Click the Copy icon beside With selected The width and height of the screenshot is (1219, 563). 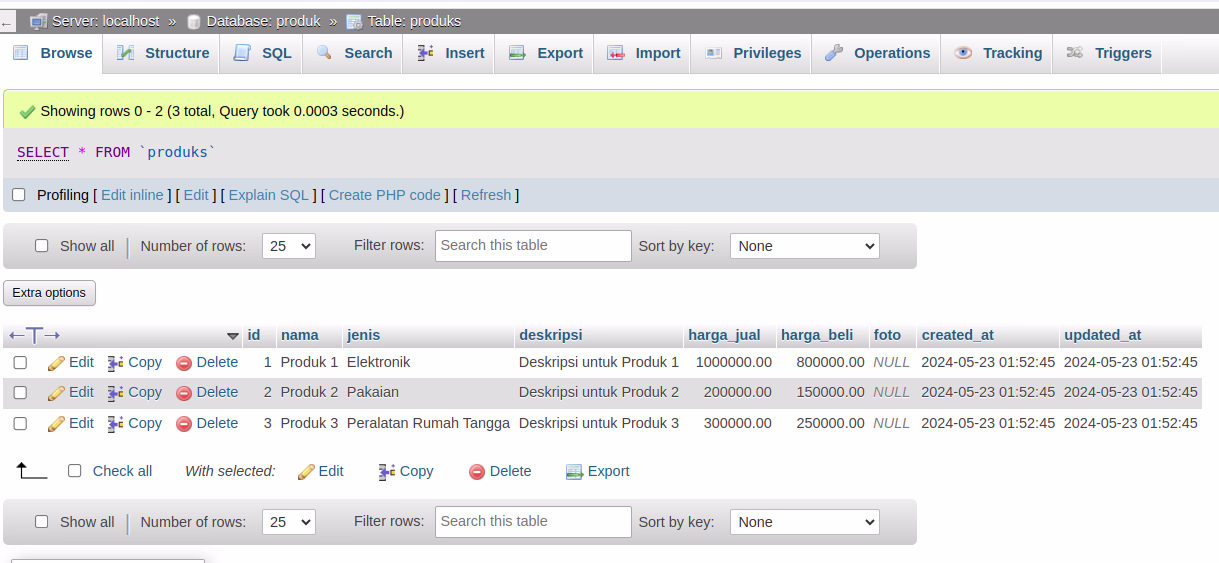tap(387, 472)
